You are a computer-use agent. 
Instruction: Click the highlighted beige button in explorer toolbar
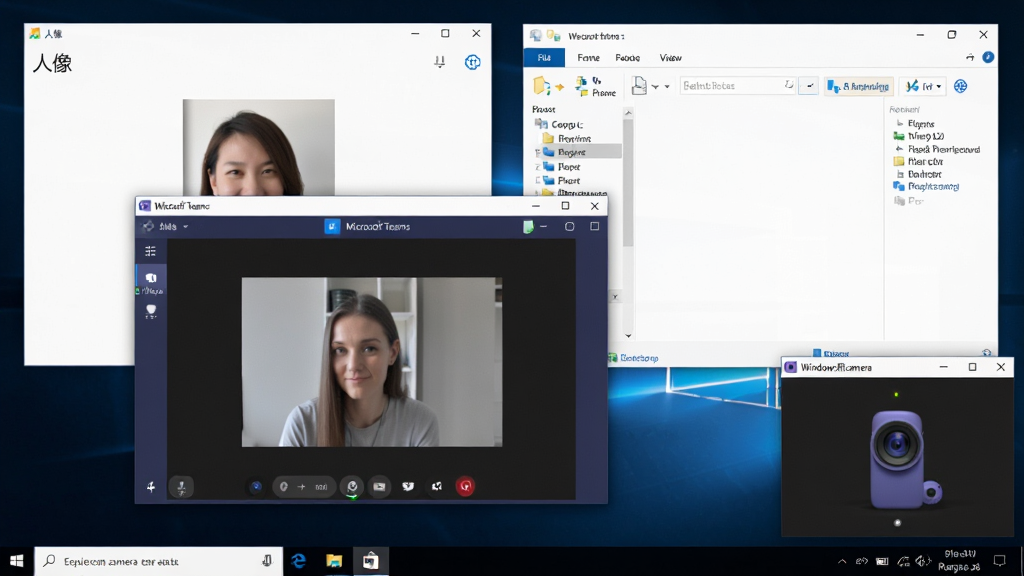pos(858,86)
